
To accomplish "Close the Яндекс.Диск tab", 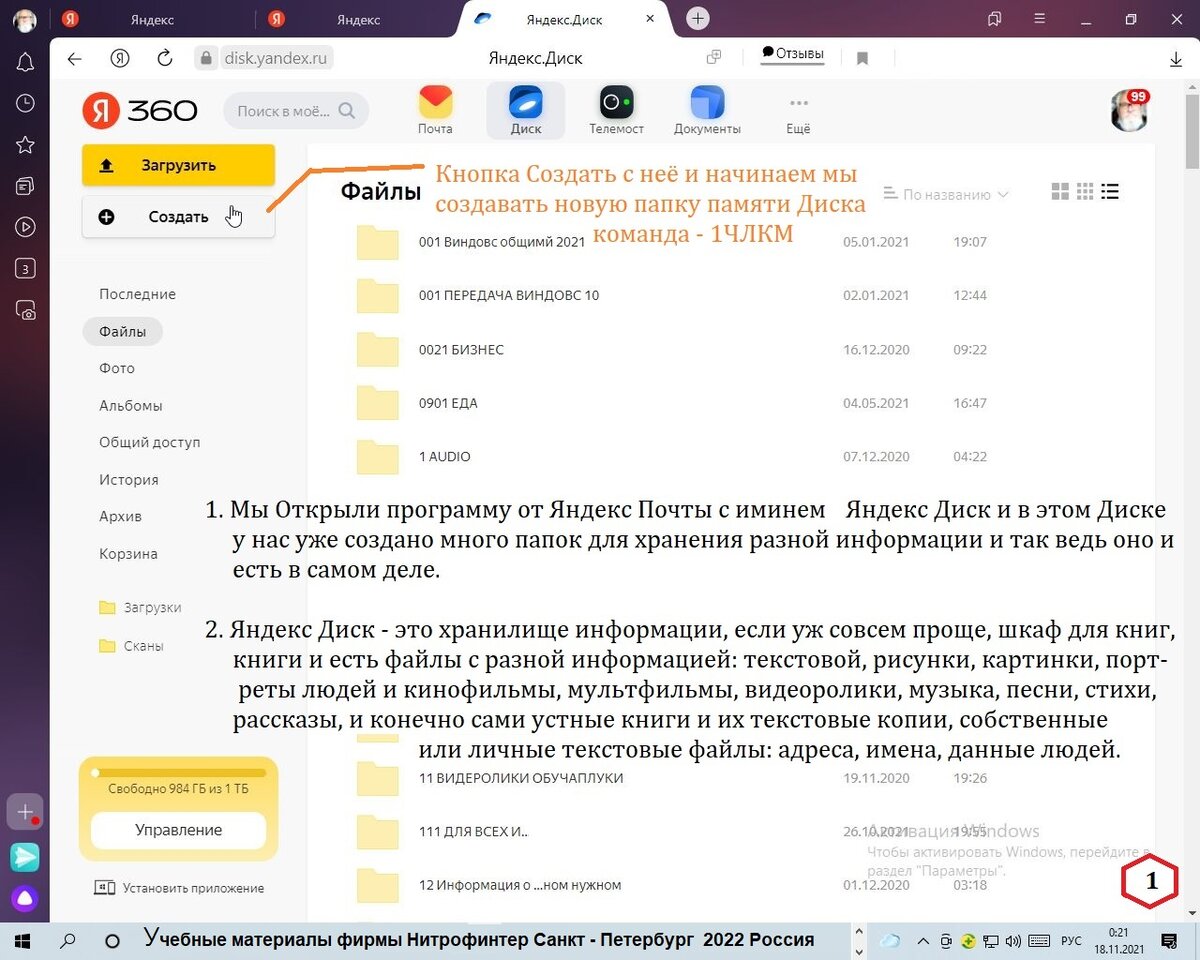I will [651, 19].
